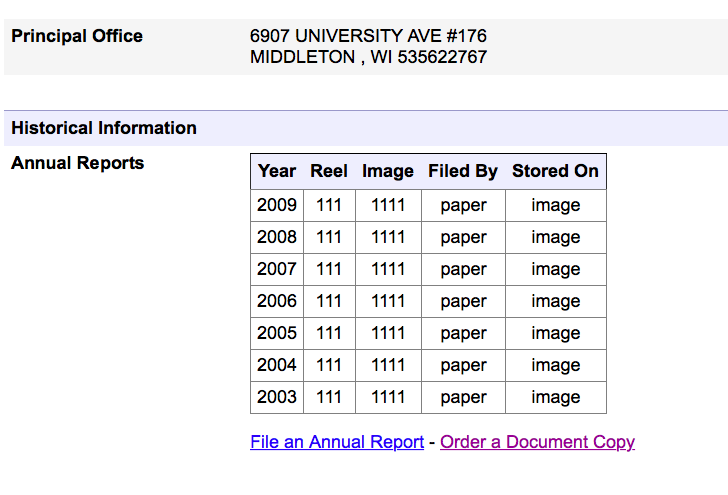Viewport: 728px width, 495px height.
Task: Click the Filed By column header
Action: [x=463, y=171]
